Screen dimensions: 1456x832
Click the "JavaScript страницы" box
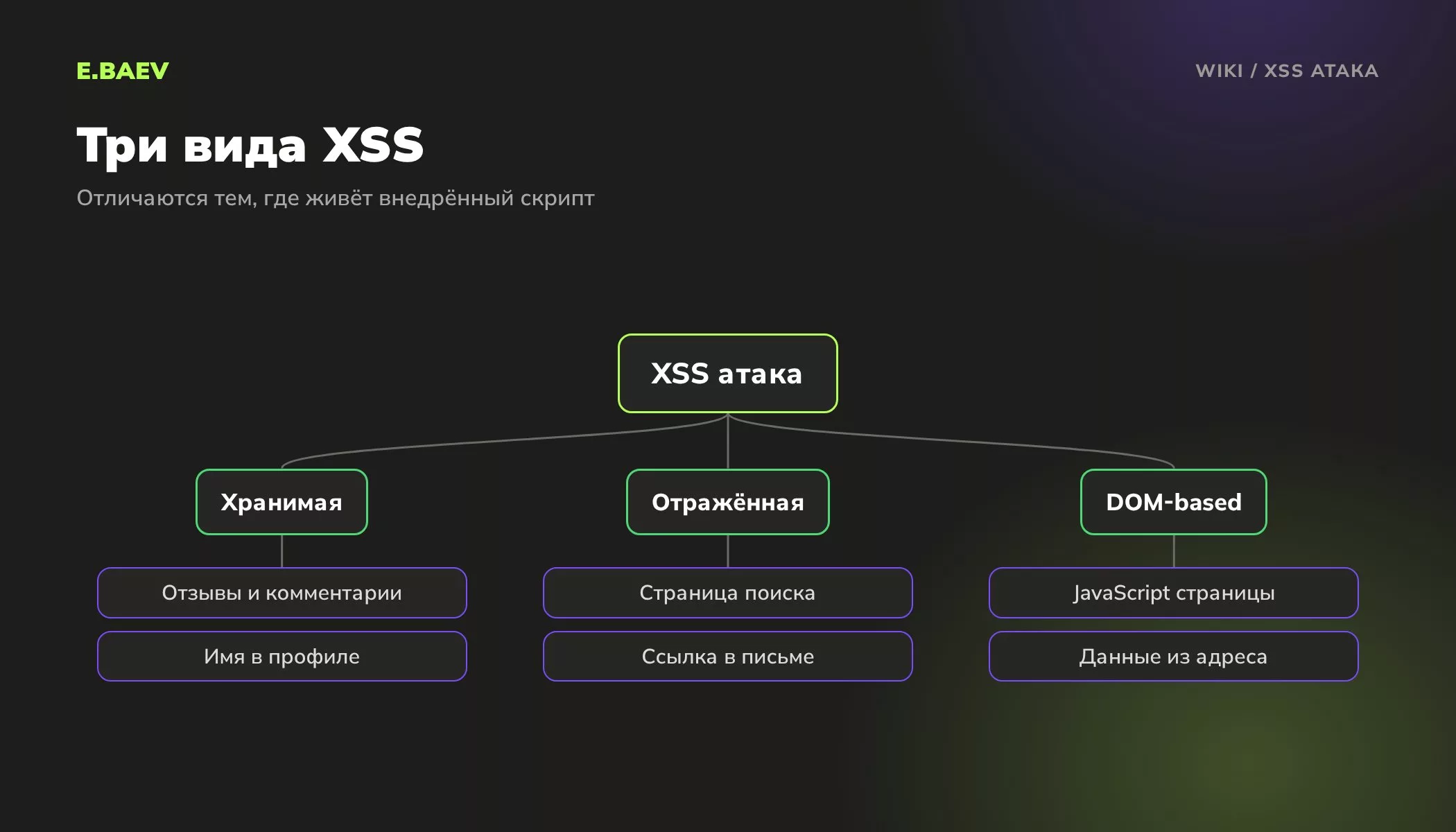click(1173, 593)
